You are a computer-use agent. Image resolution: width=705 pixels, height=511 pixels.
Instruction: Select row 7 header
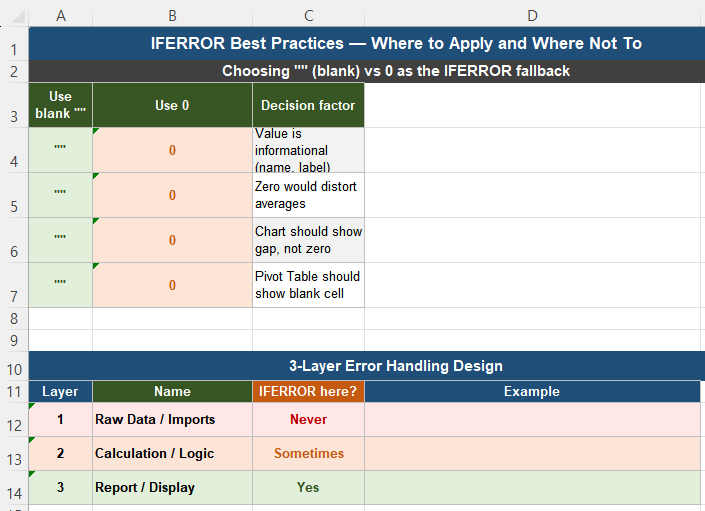(x=14, y=285)
